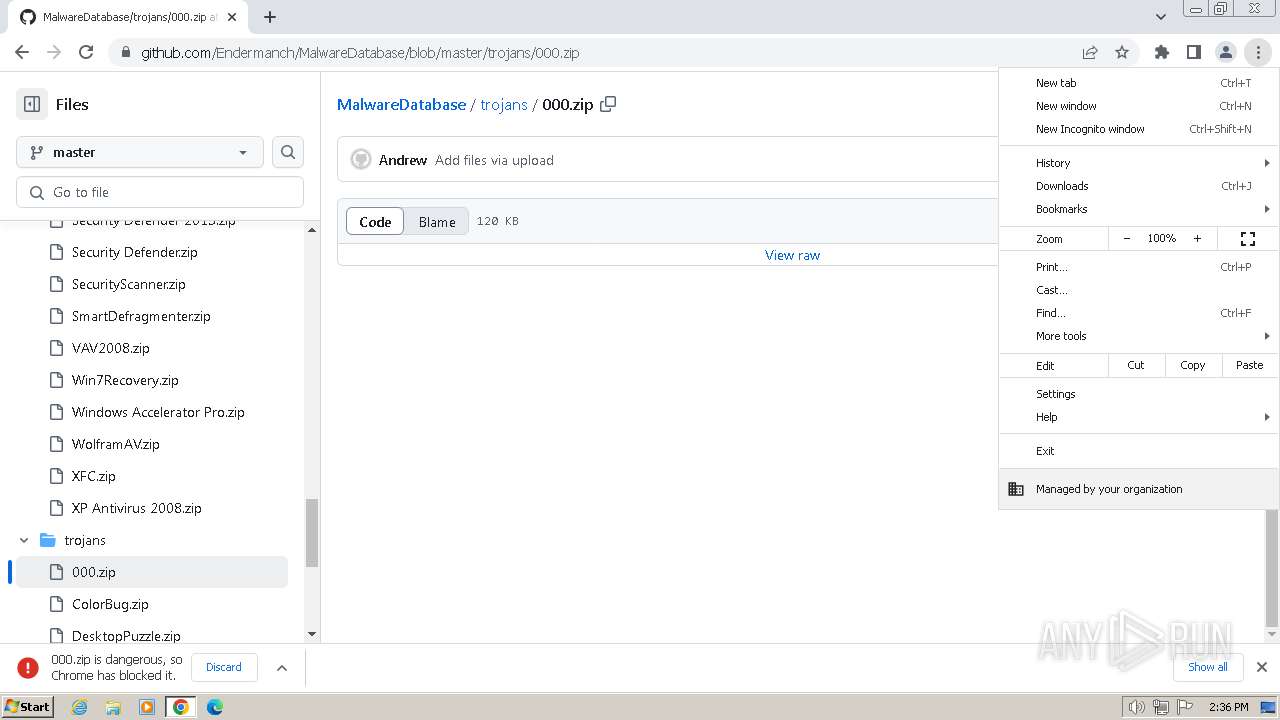Open the MalwareDatabase breadcrumb link
1280x720 pixels.
(401, 104)
